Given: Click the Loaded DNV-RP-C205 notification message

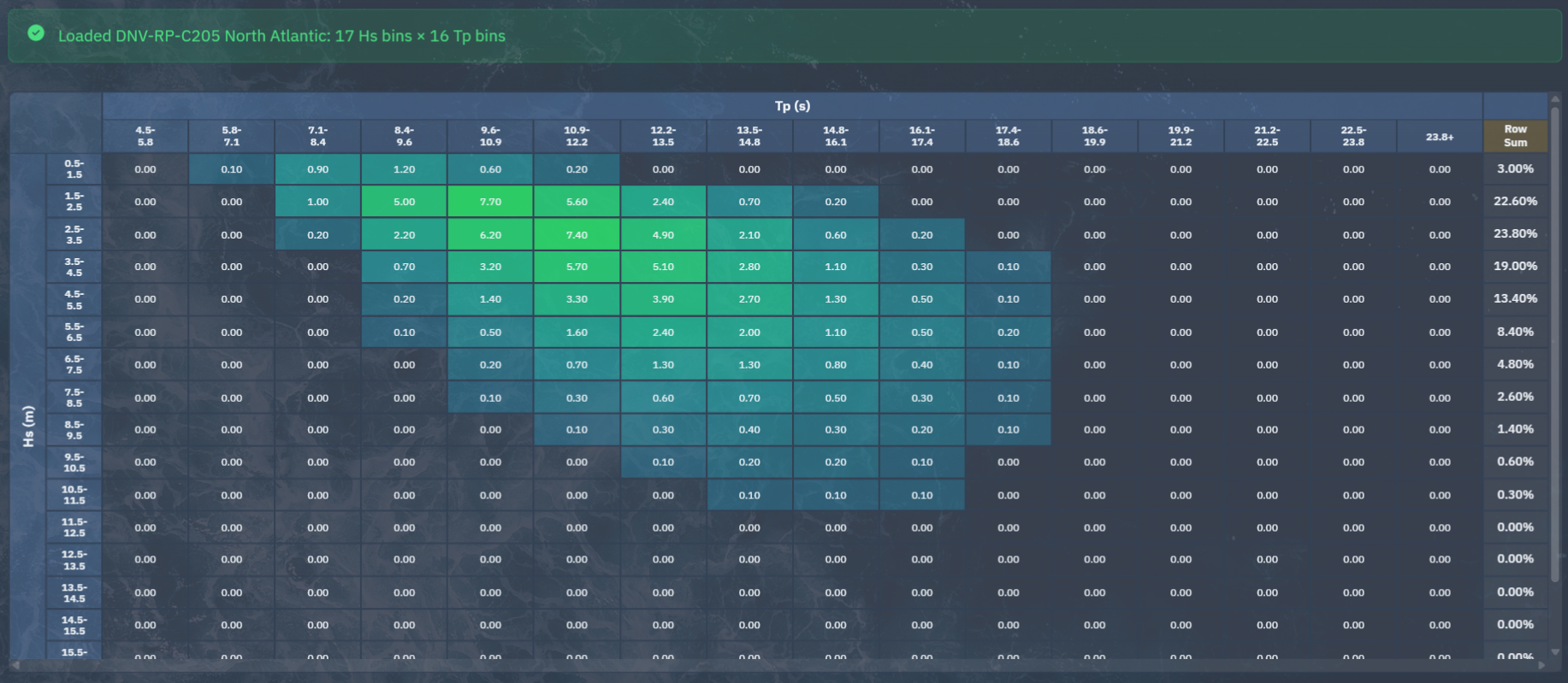Looking at the screenshot, I should click(x=281, y=36).
